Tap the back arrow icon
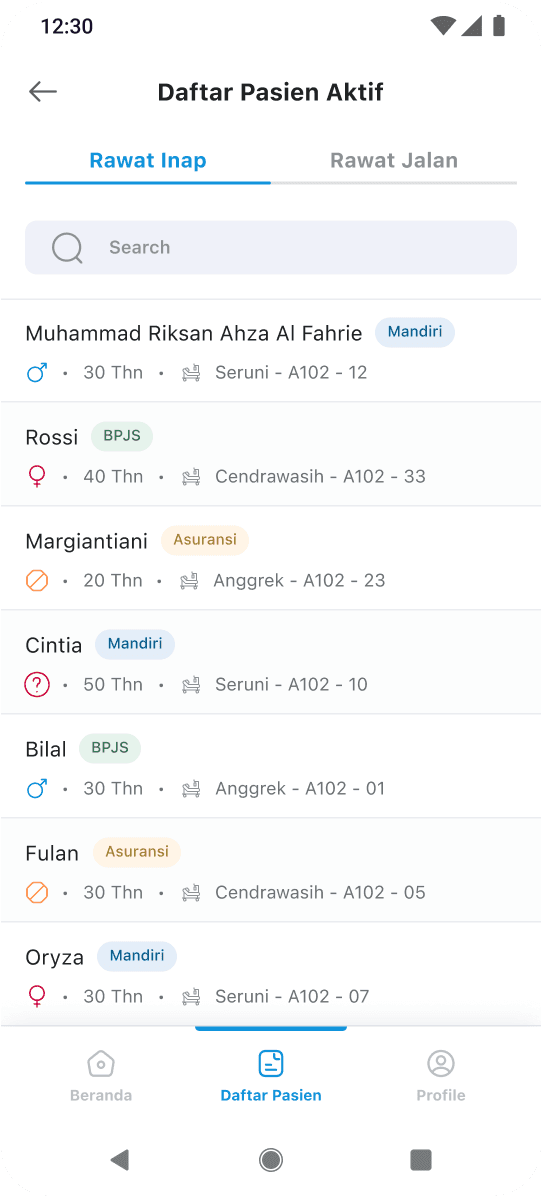 click(43, 92)
